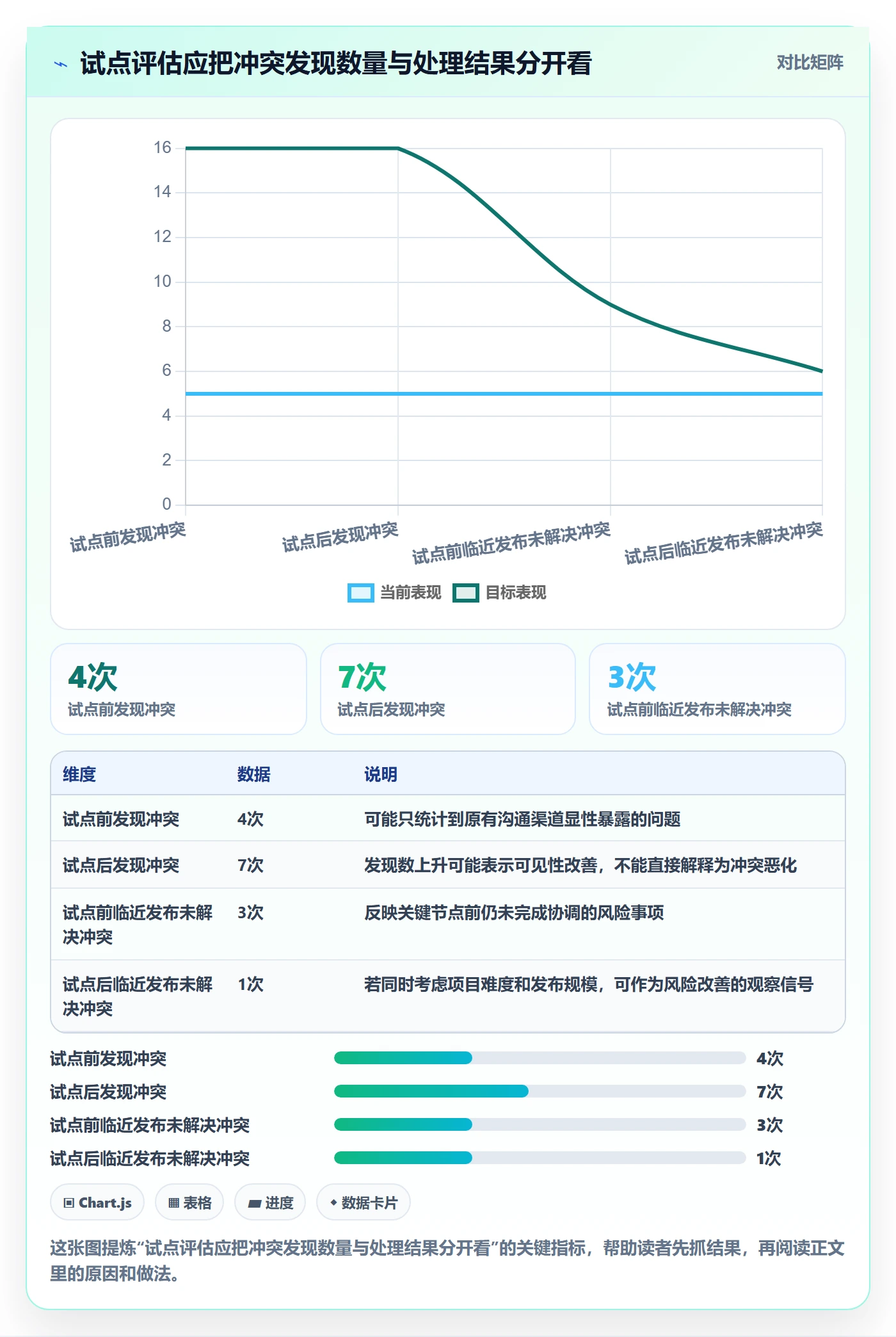Select the 表格 tag chip
Image resolution: width=896 pixels, height=1337 pixels.
(189, 1203)
